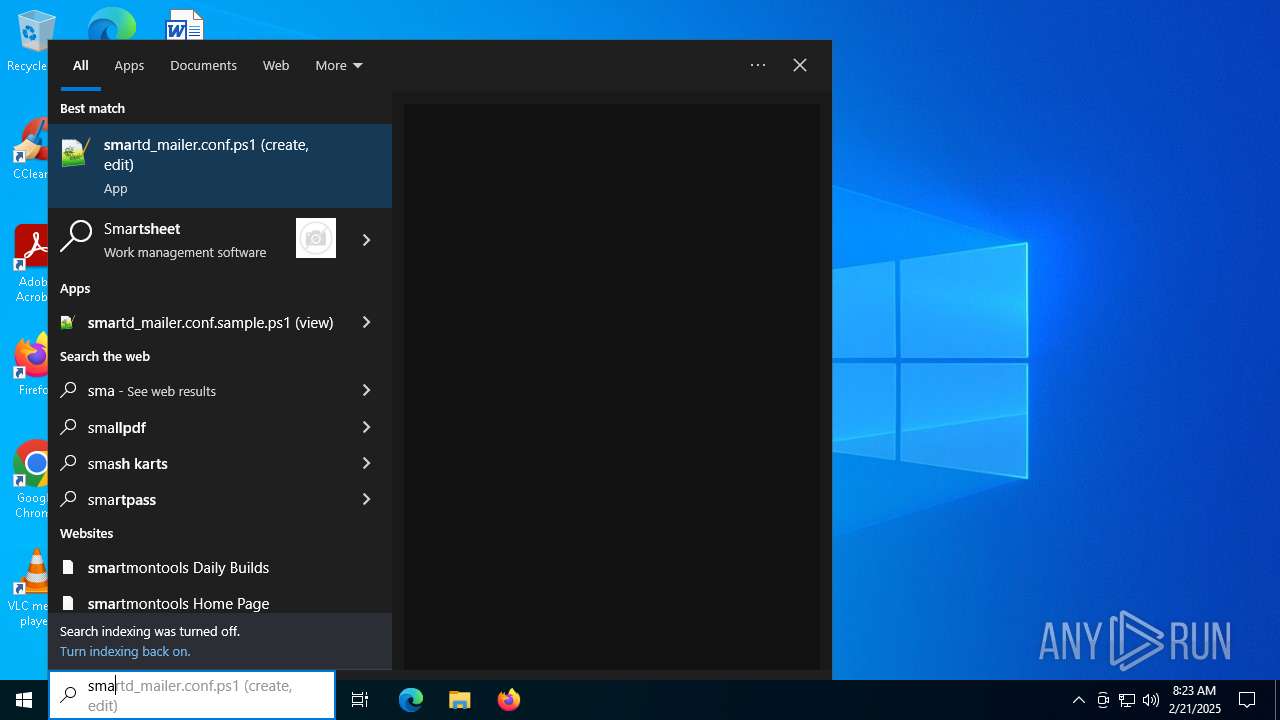Select the Microsoft Edge desktop icon
1280x720 pixels.
click(111, 24)
